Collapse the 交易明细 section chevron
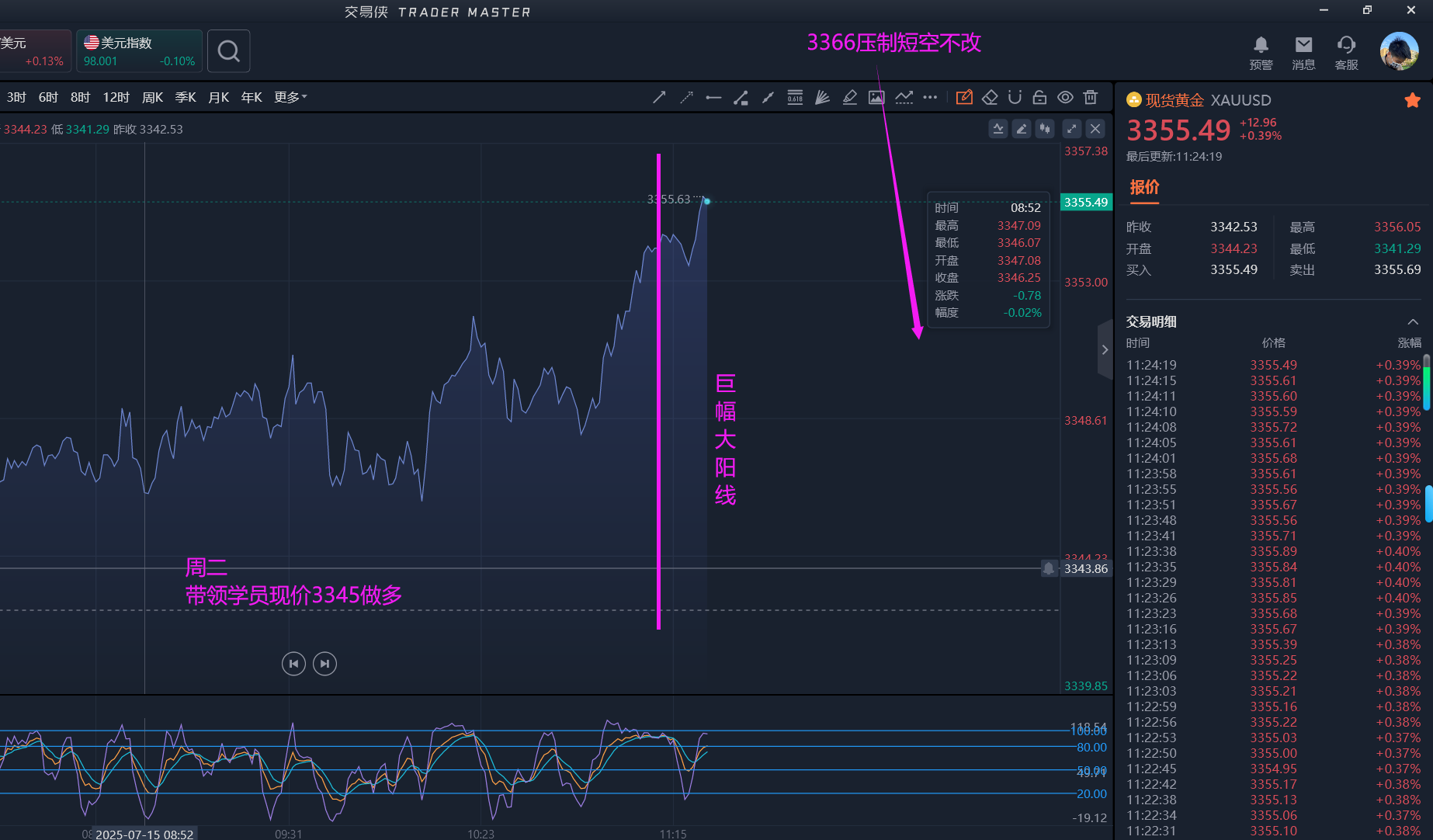The height and width of the screenshot is (840, 1433). (1412, 322)
